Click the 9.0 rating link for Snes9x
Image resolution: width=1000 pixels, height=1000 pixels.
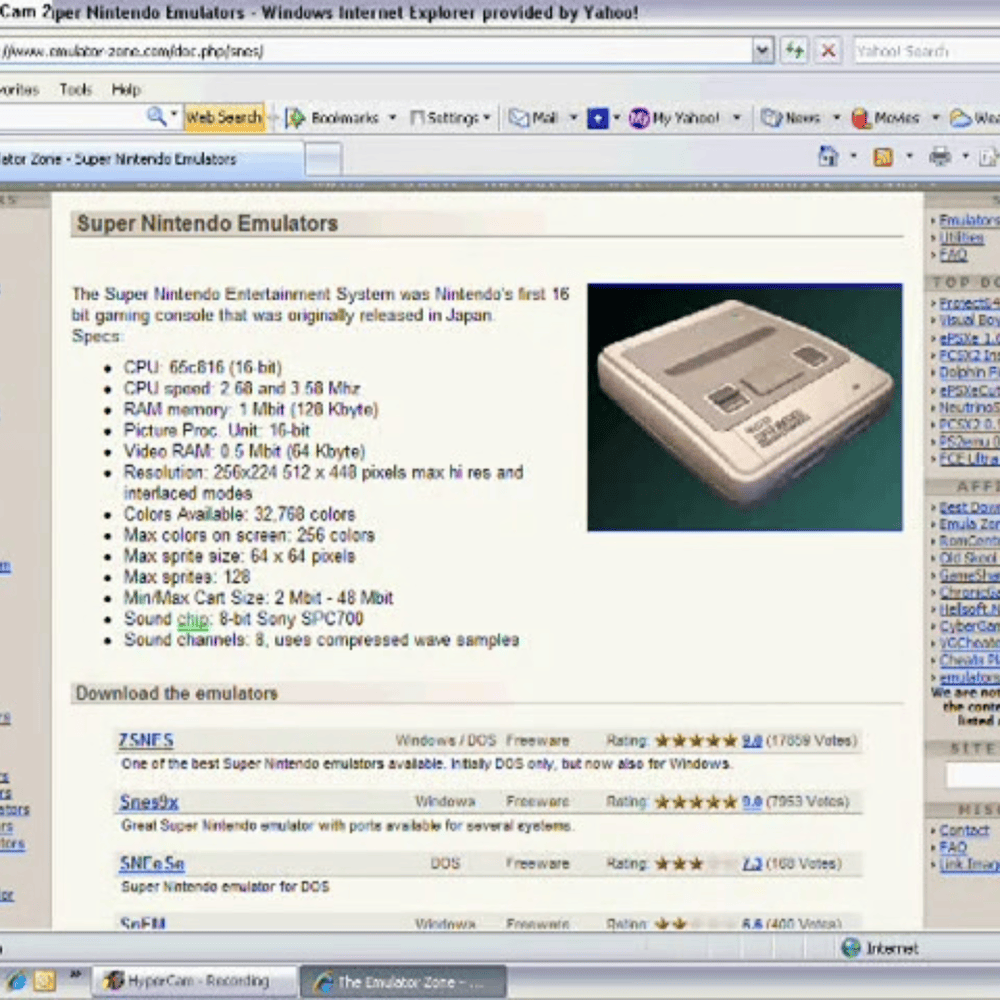(x=752, y=802)
